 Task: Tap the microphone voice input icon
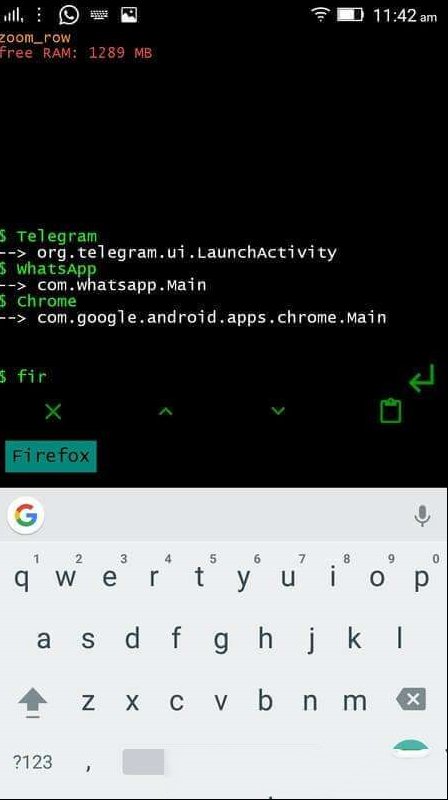(x=422, y=516)
